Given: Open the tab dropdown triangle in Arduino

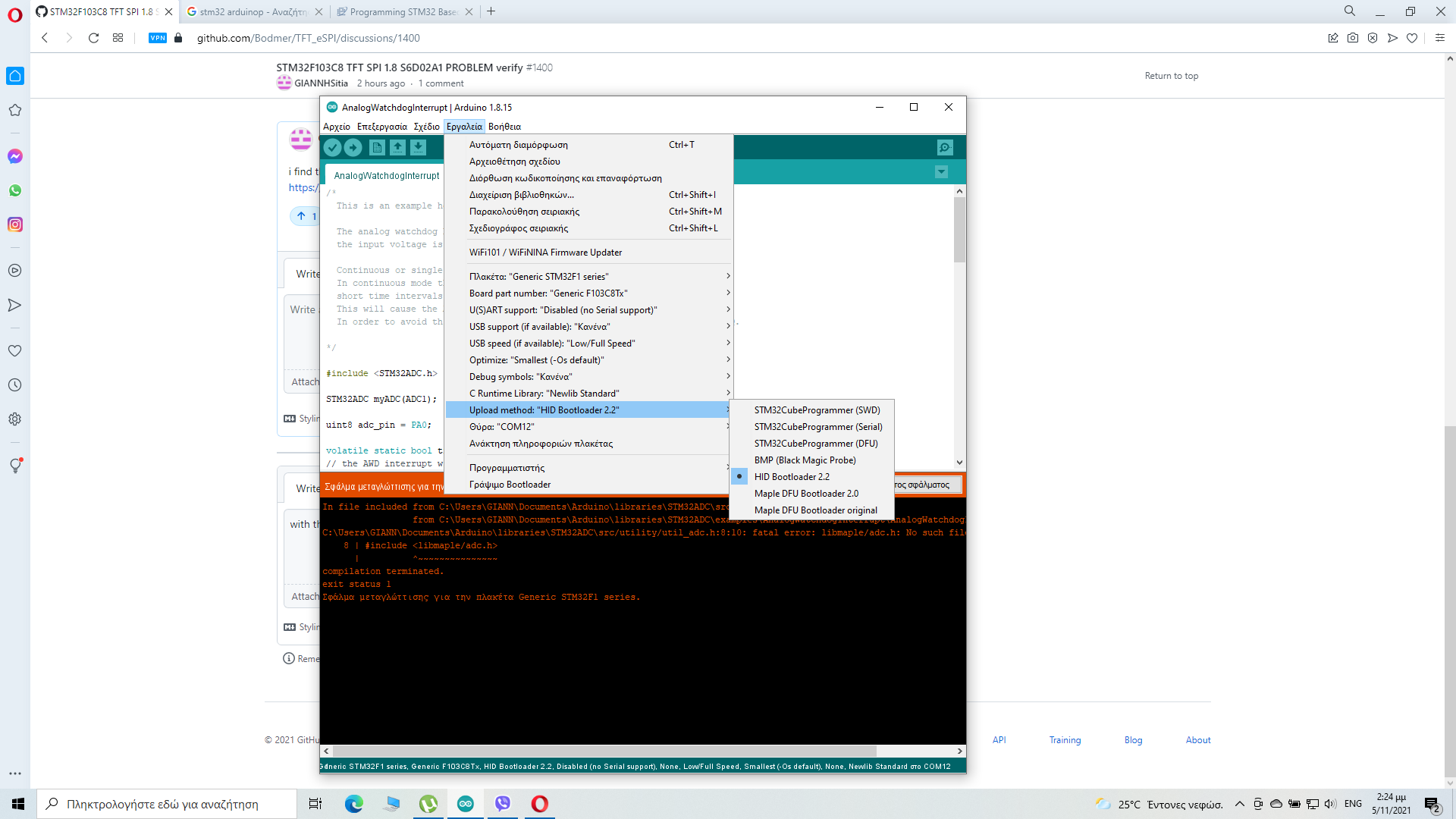Looking at the screenshot, I should [941, 172].
